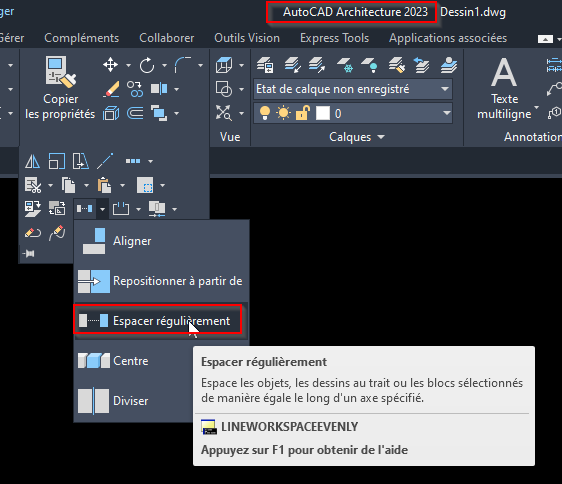
Task: Click the Erase tool with pencil eraser icon
Action: 111,89
